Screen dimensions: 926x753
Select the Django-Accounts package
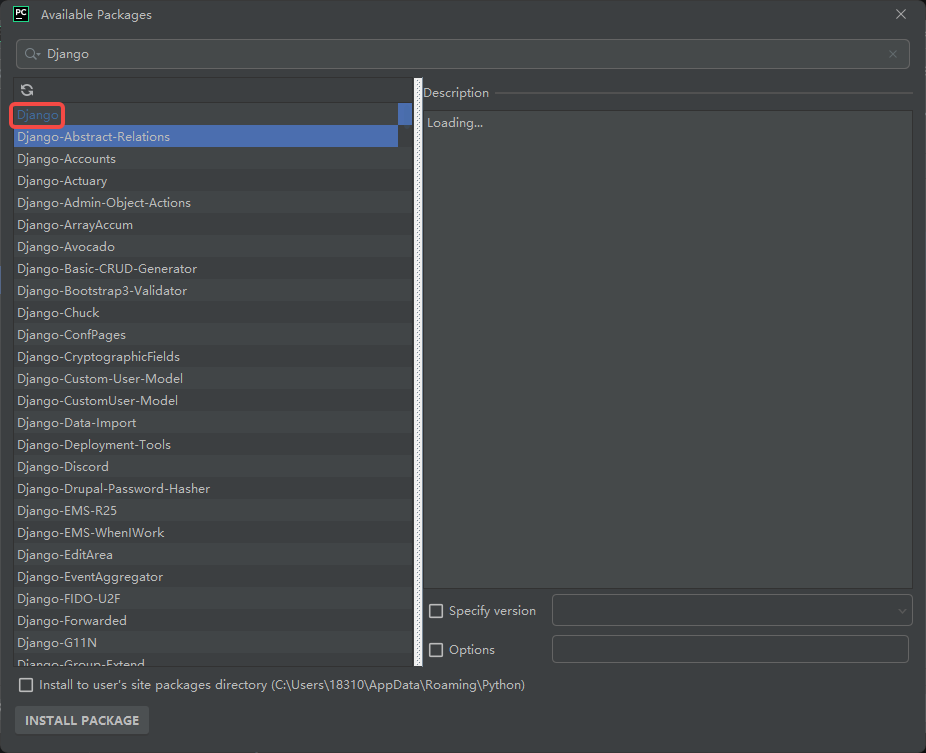(x=213, y=159)
